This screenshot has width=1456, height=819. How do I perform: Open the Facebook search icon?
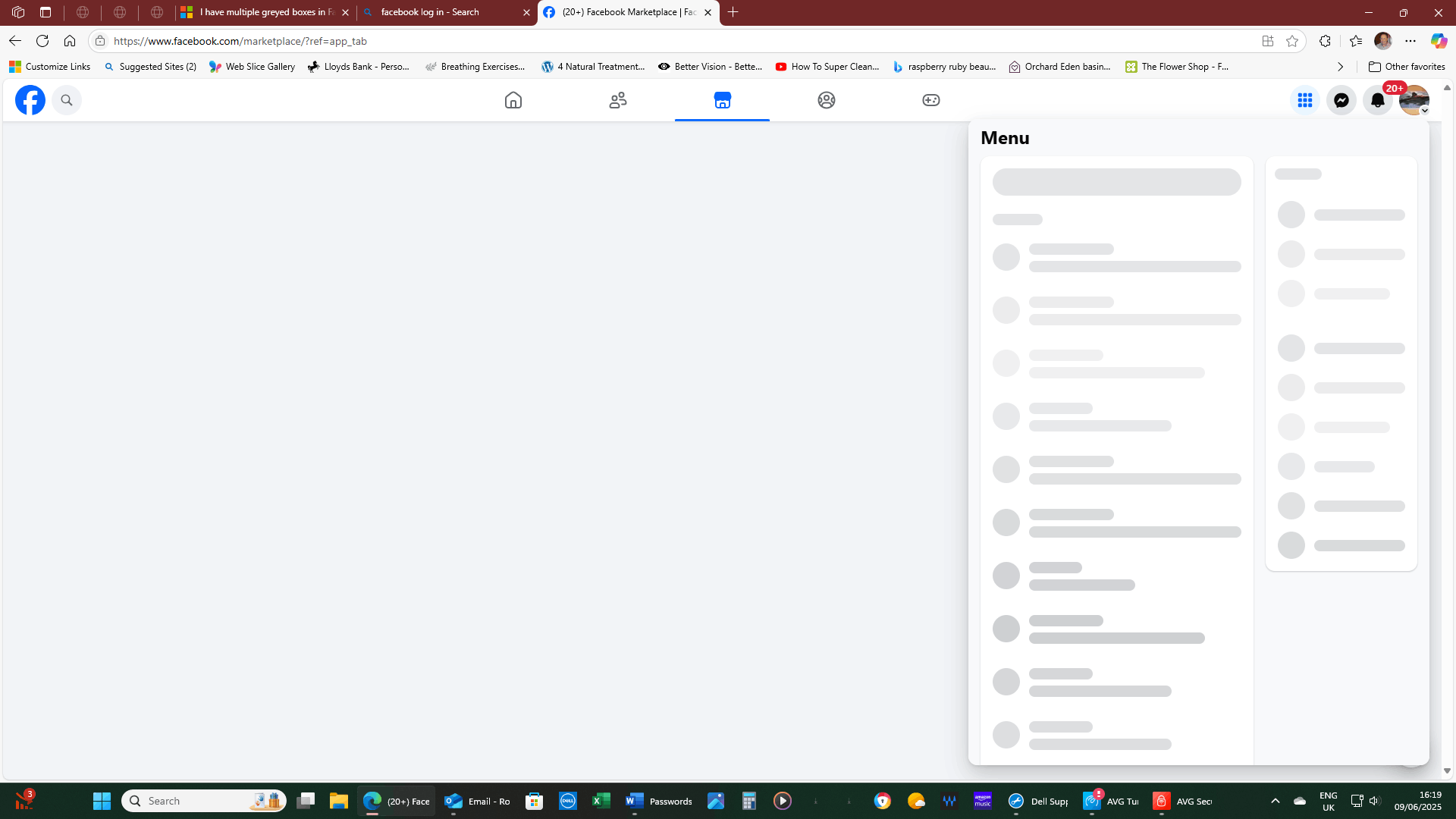pos(67,100)
